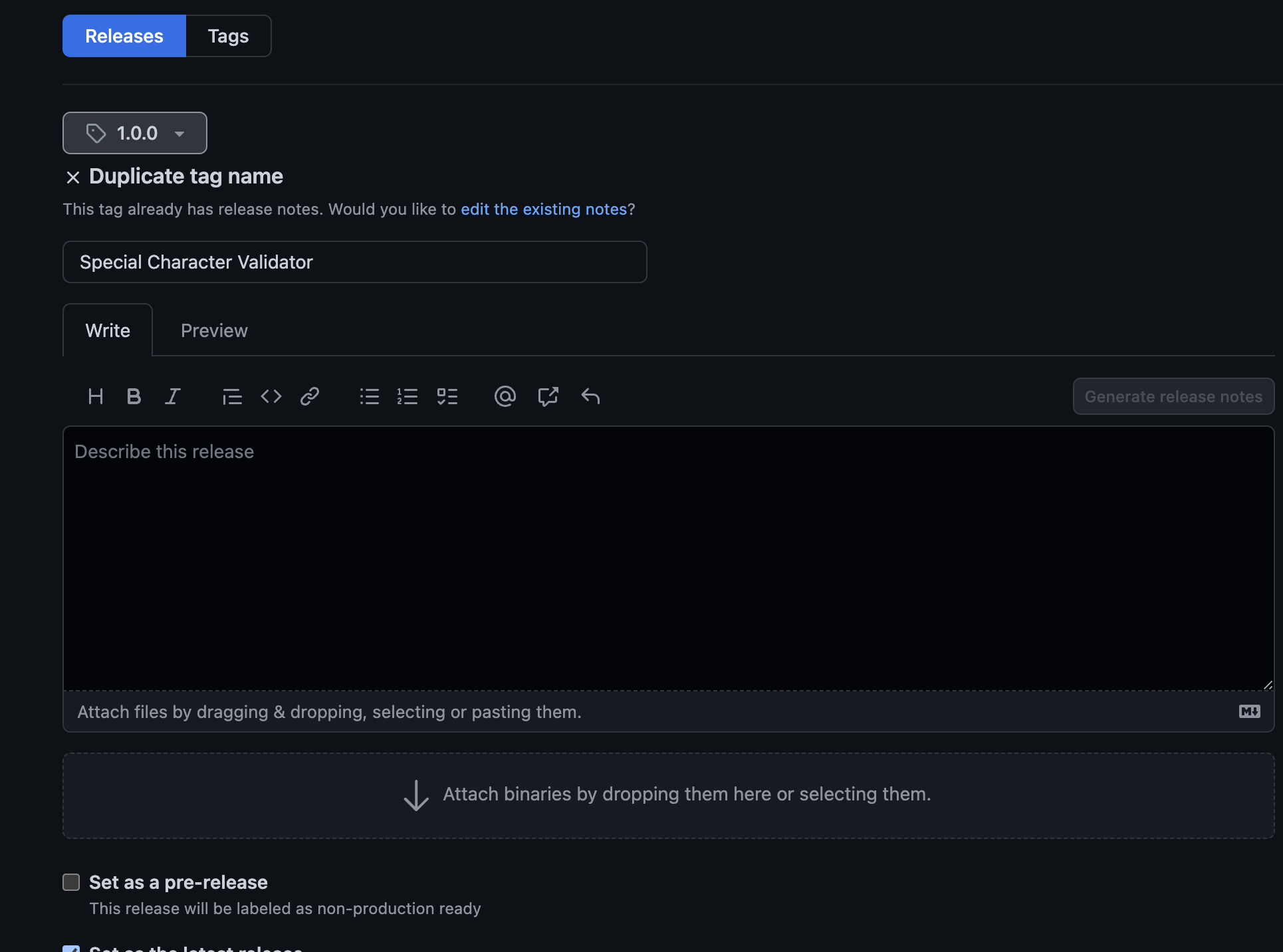Switch to the Preview tab
Image resolution: width=1283 pixels, height=952 pixels.
pyautogui.click(x=214, y=330)
